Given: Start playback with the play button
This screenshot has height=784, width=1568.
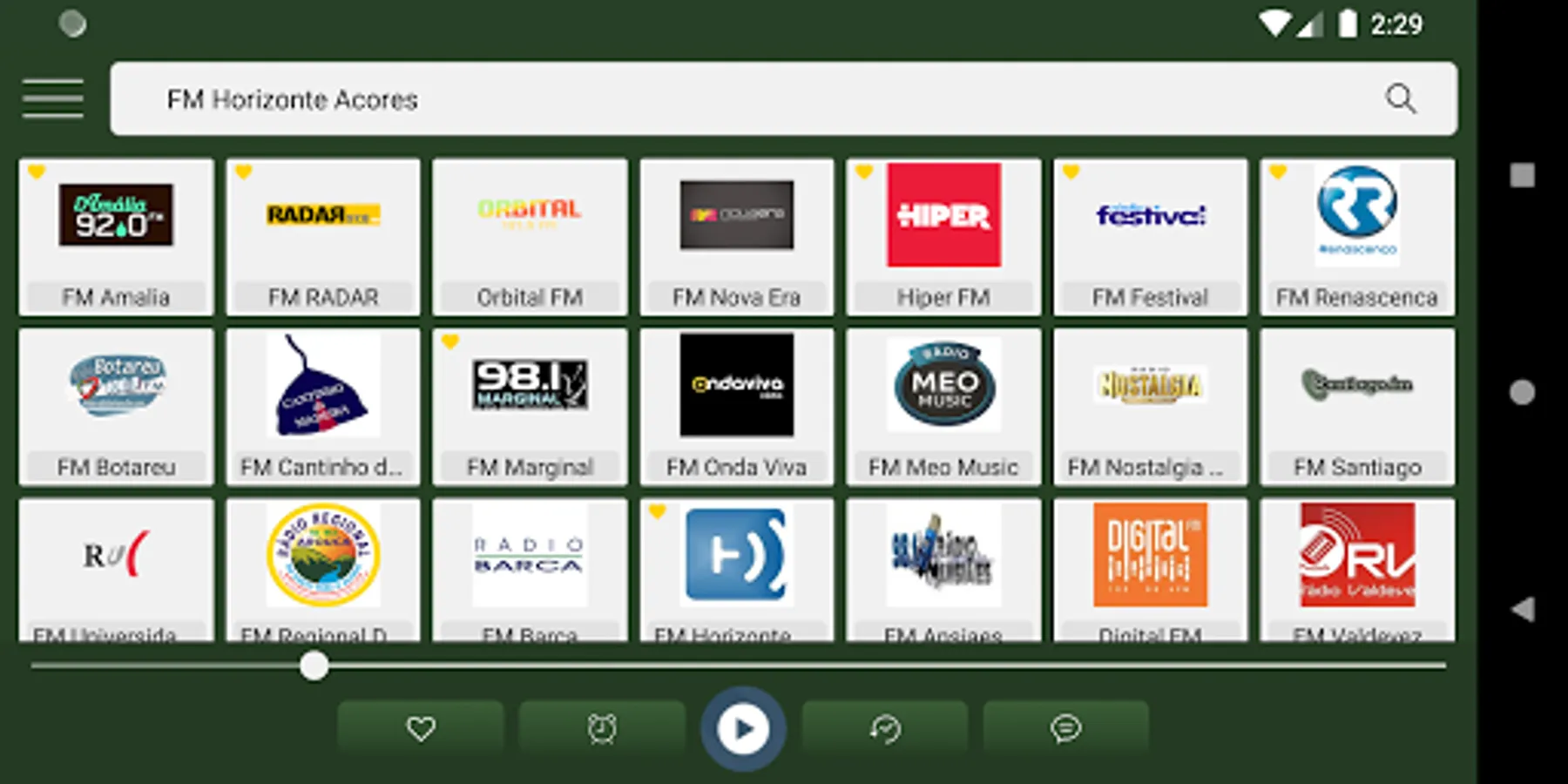Looking at the screenshot, I should [x=743, y=729].
